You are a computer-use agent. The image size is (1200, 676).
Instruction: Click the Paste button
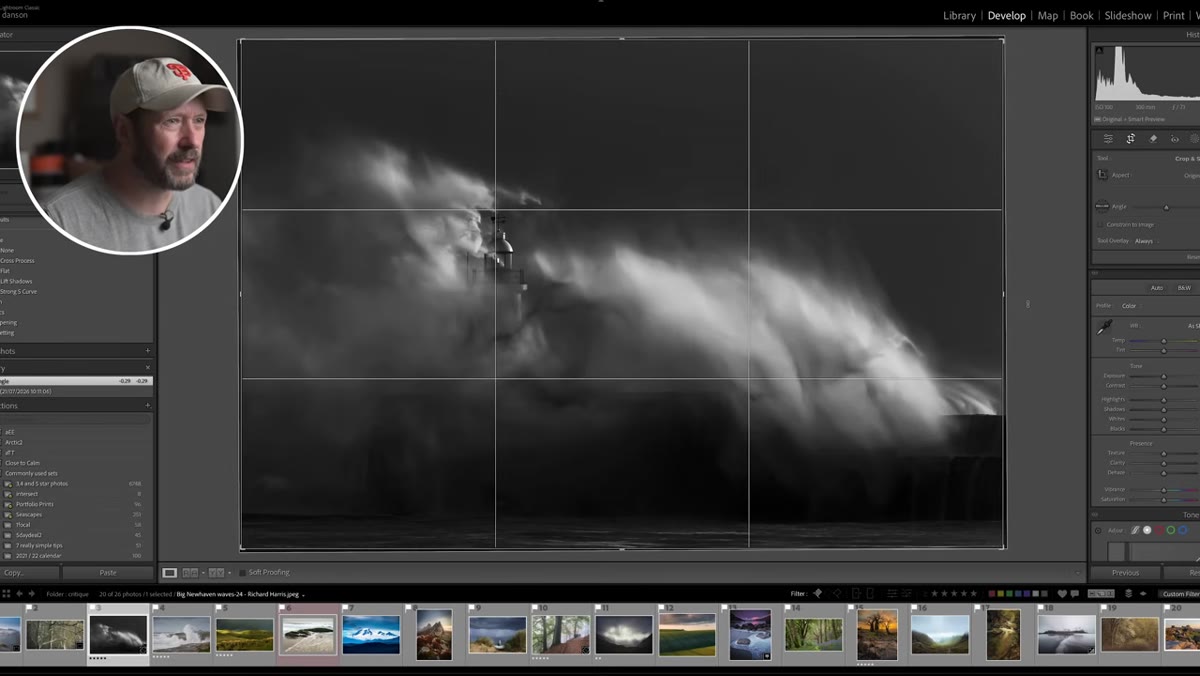pyautogui.click(x=108, y=572)
